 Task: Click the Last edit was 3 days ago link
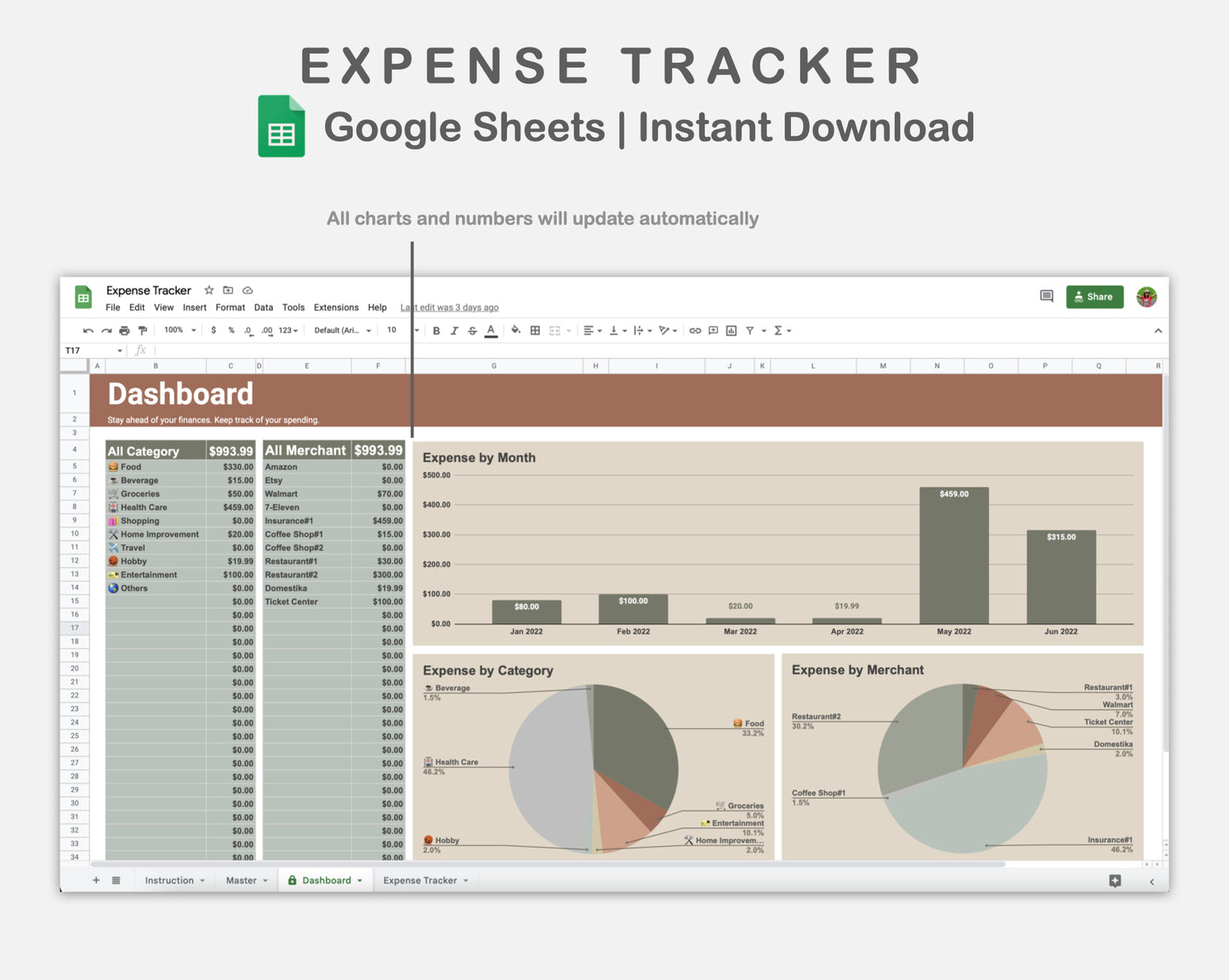pos(449,307)
